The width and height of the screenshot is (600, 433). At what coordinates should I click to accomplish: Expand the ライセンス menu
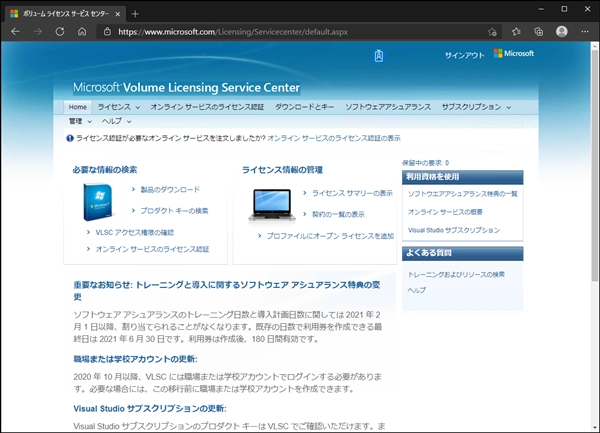tap(119, 107)
